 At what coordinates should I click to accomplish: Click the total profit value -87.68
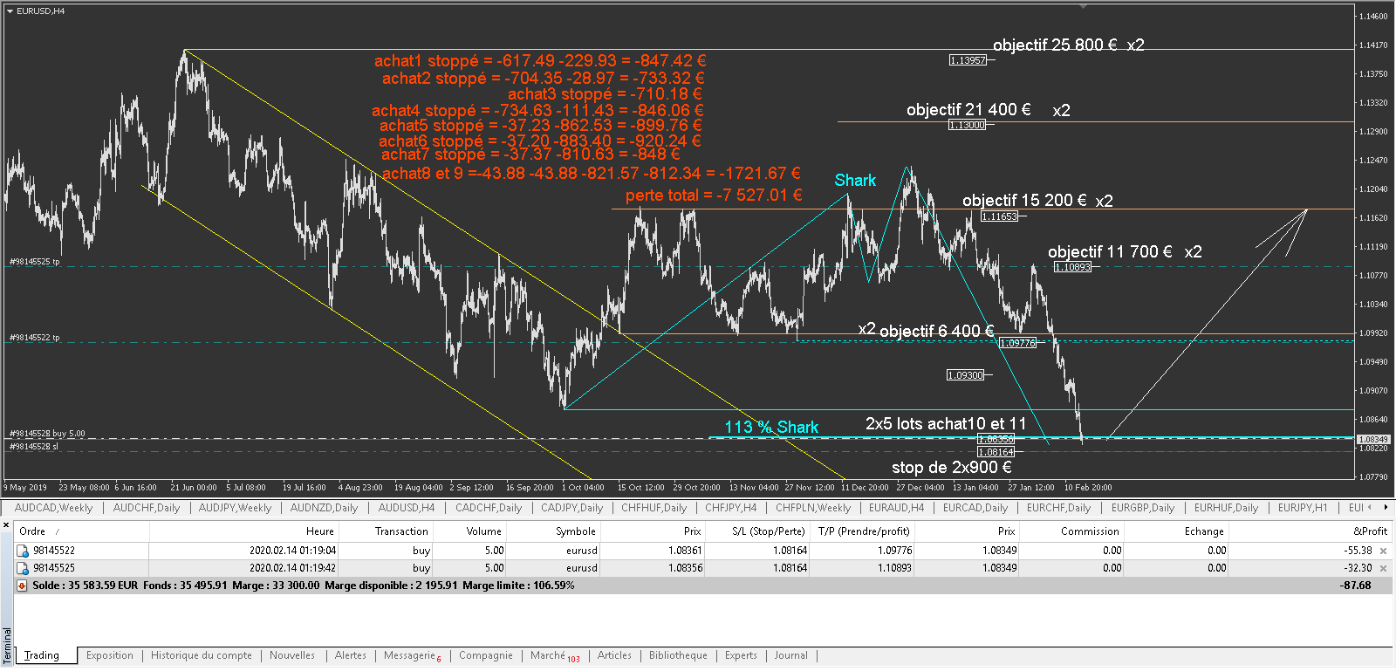pos(1357,585)
